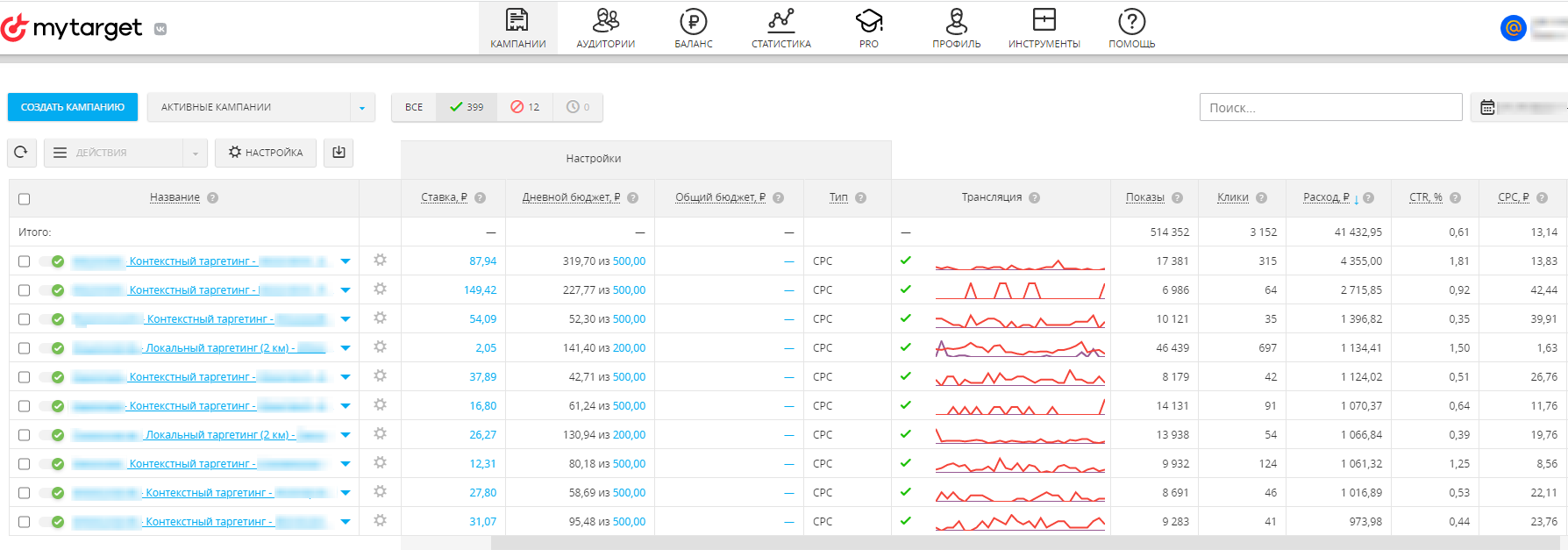Click the refresh campaigns list icon
The image size is (1568, 557).
tap(21, 153)
